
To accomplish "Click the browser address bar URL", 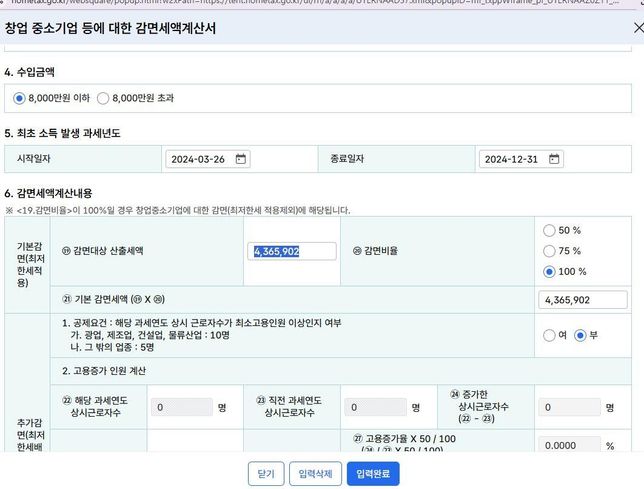I will (300, 4).
